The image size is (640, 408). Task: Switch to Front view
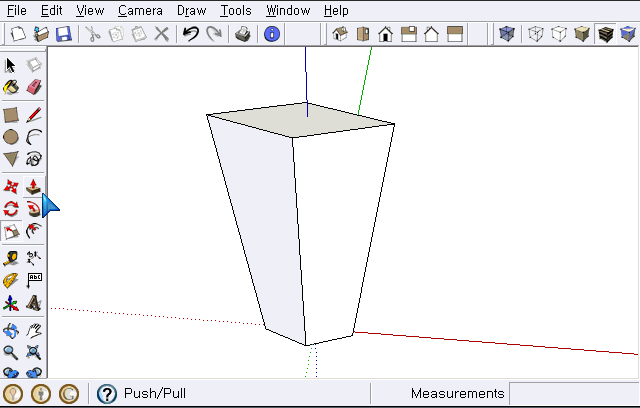point(385,34)
